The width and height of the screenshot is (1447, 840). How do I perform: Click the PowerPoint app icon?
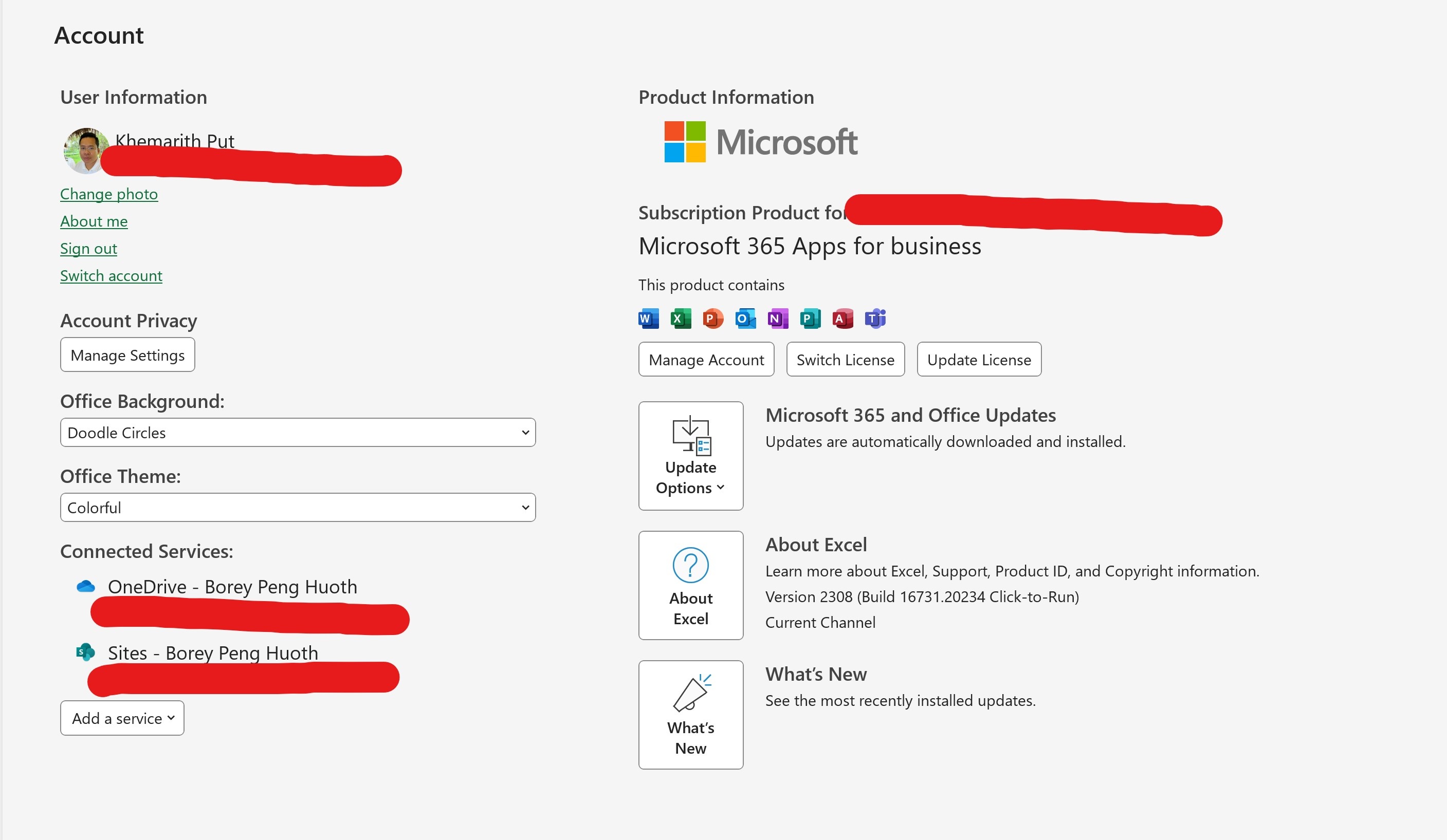(712, 319)
